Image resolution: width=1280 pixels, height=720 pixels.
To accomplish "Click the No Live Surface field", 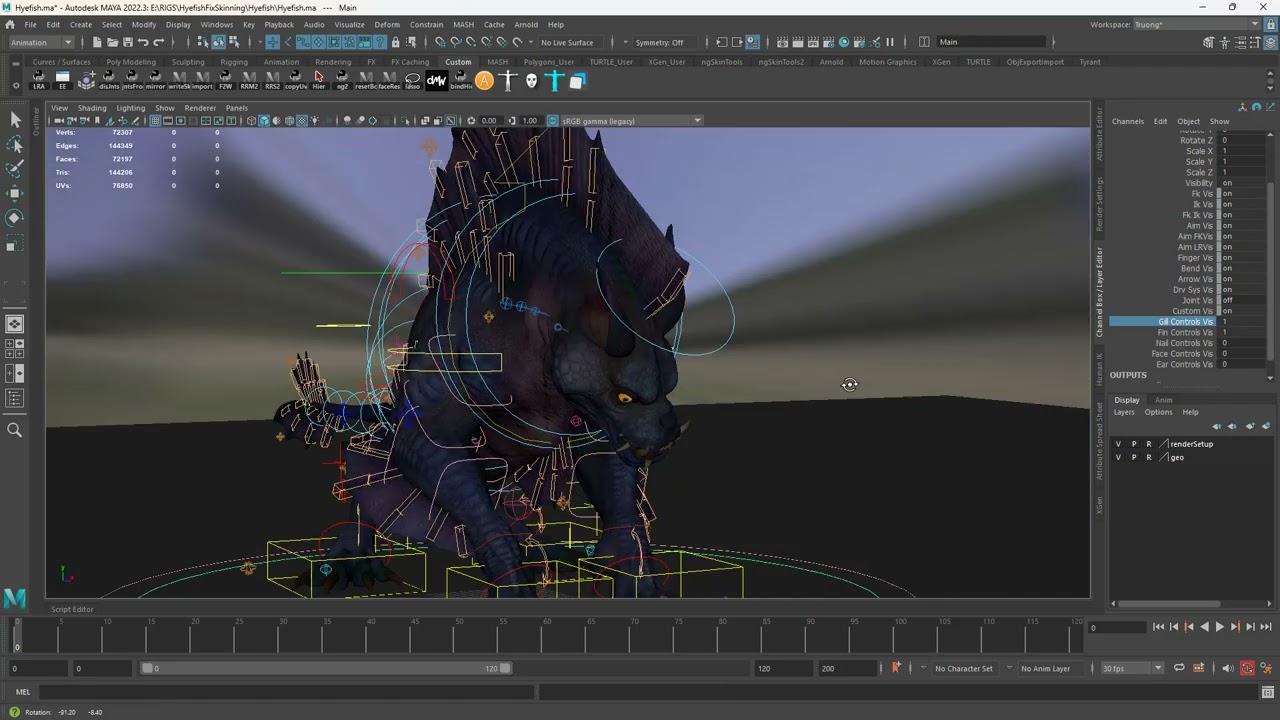I will coord(571,42).
